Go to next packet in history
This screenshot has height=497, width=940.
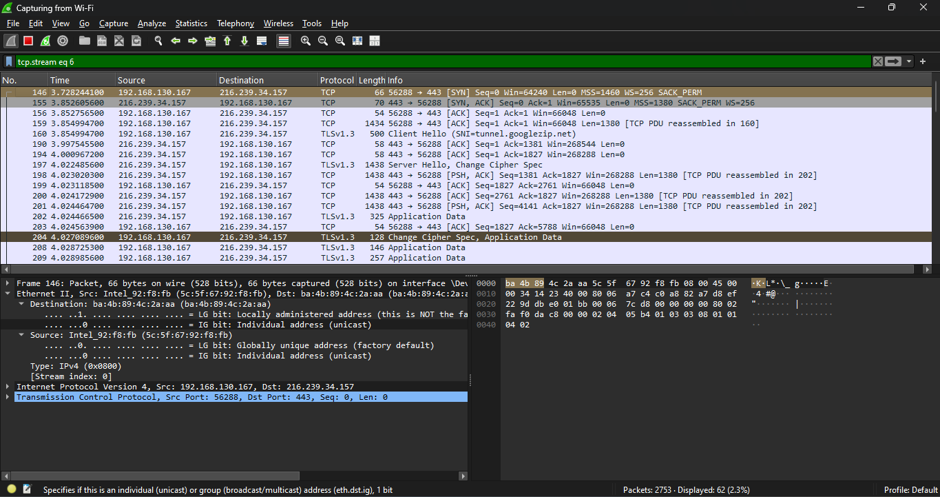coord(192,41)
